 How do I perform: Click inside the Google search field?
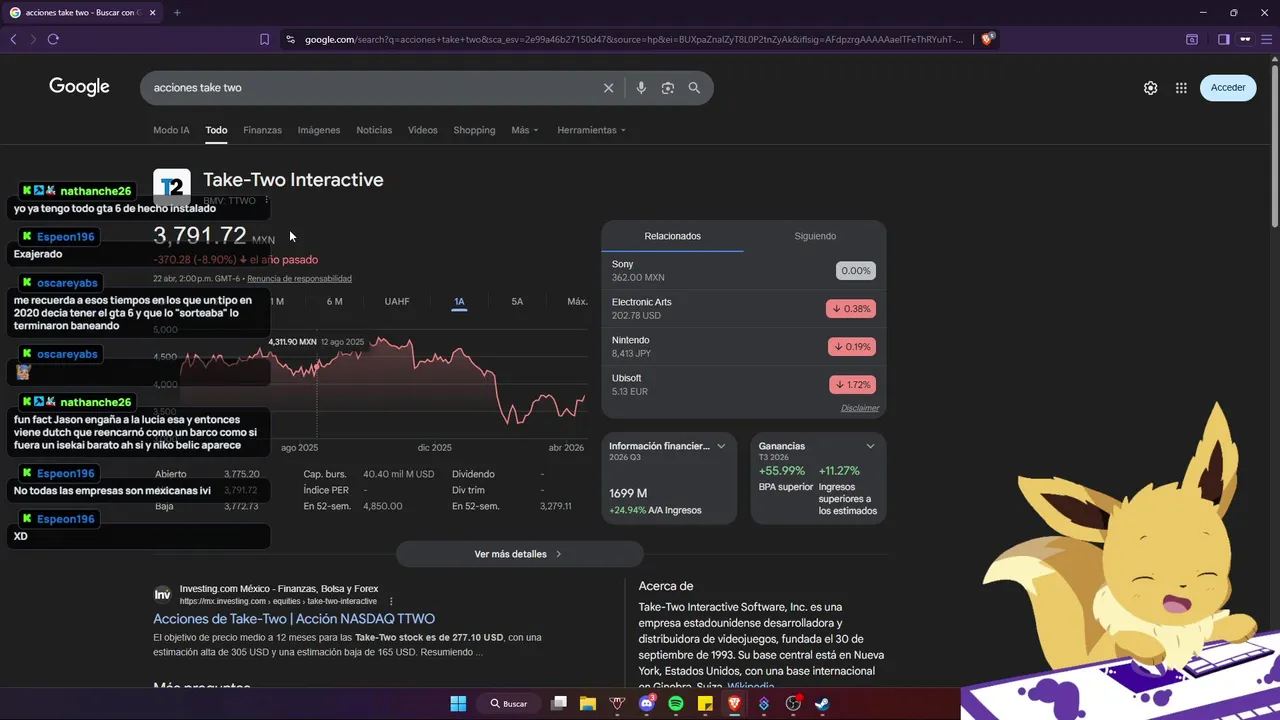pyautogui.click(x=370, y=88)
